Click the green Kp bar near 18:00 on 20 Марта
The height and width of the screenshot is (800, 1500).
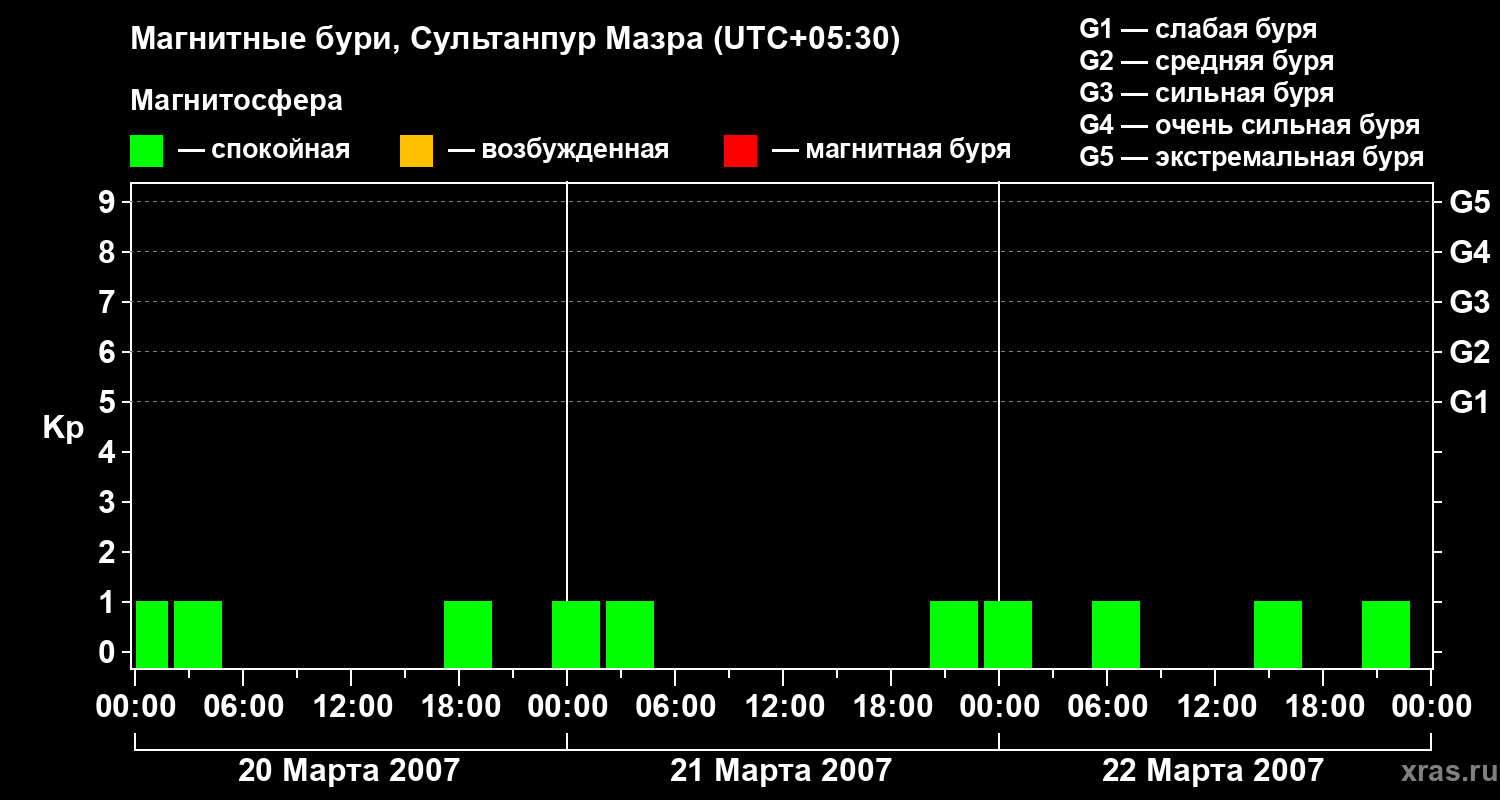click(468, 634)
